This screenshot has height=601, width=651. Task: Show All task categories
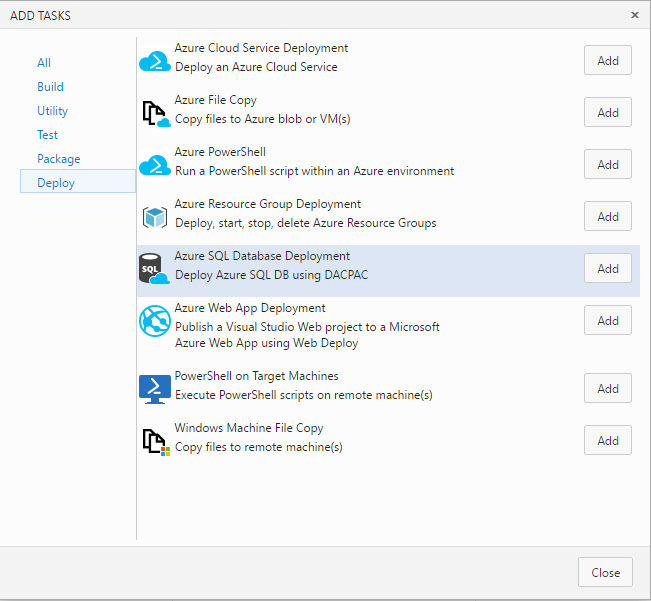(44, 63)
